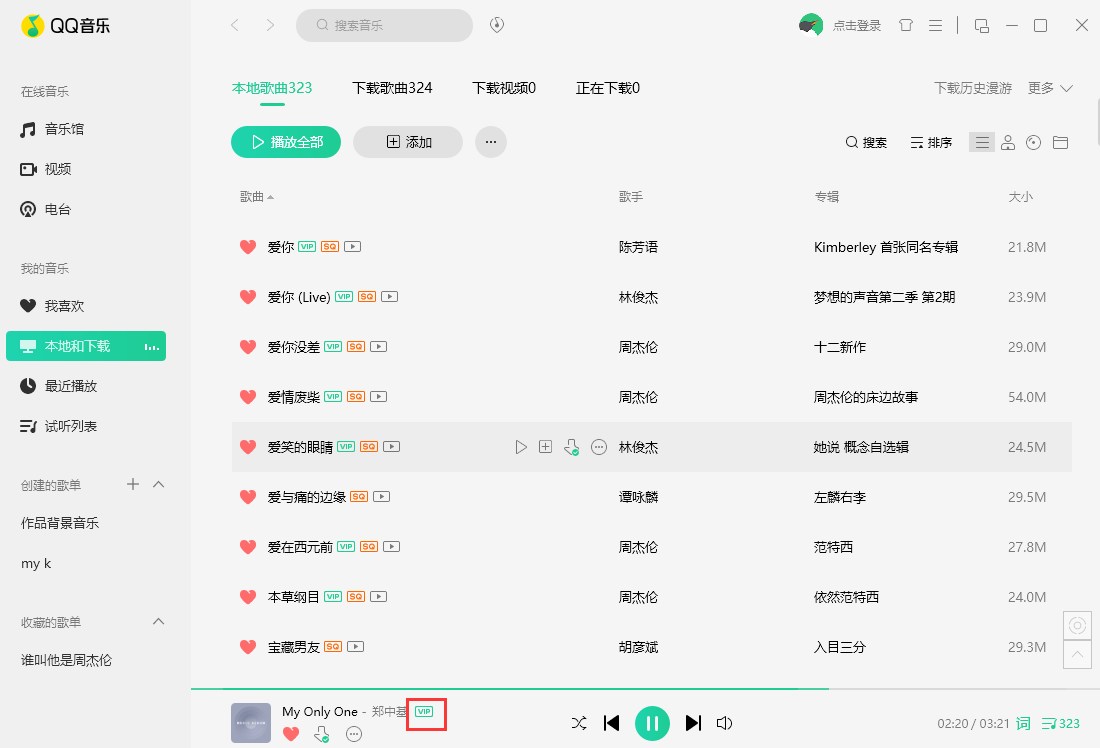Open the skin/theme shirt icon
This screenshot has height=748, width=1100.
906,25
